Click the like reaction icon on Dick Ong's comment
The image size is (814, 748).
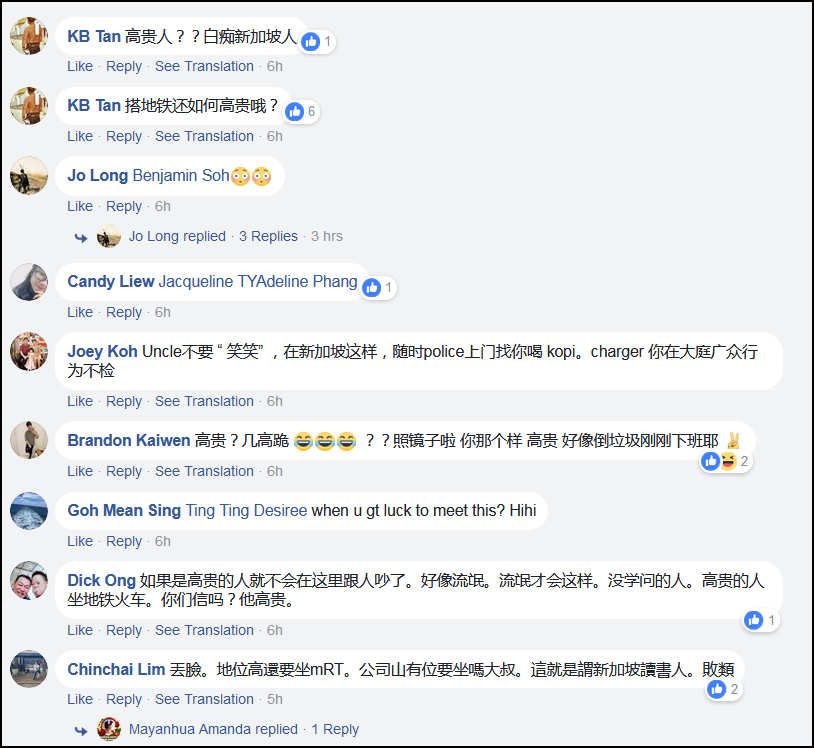(754, 620)
